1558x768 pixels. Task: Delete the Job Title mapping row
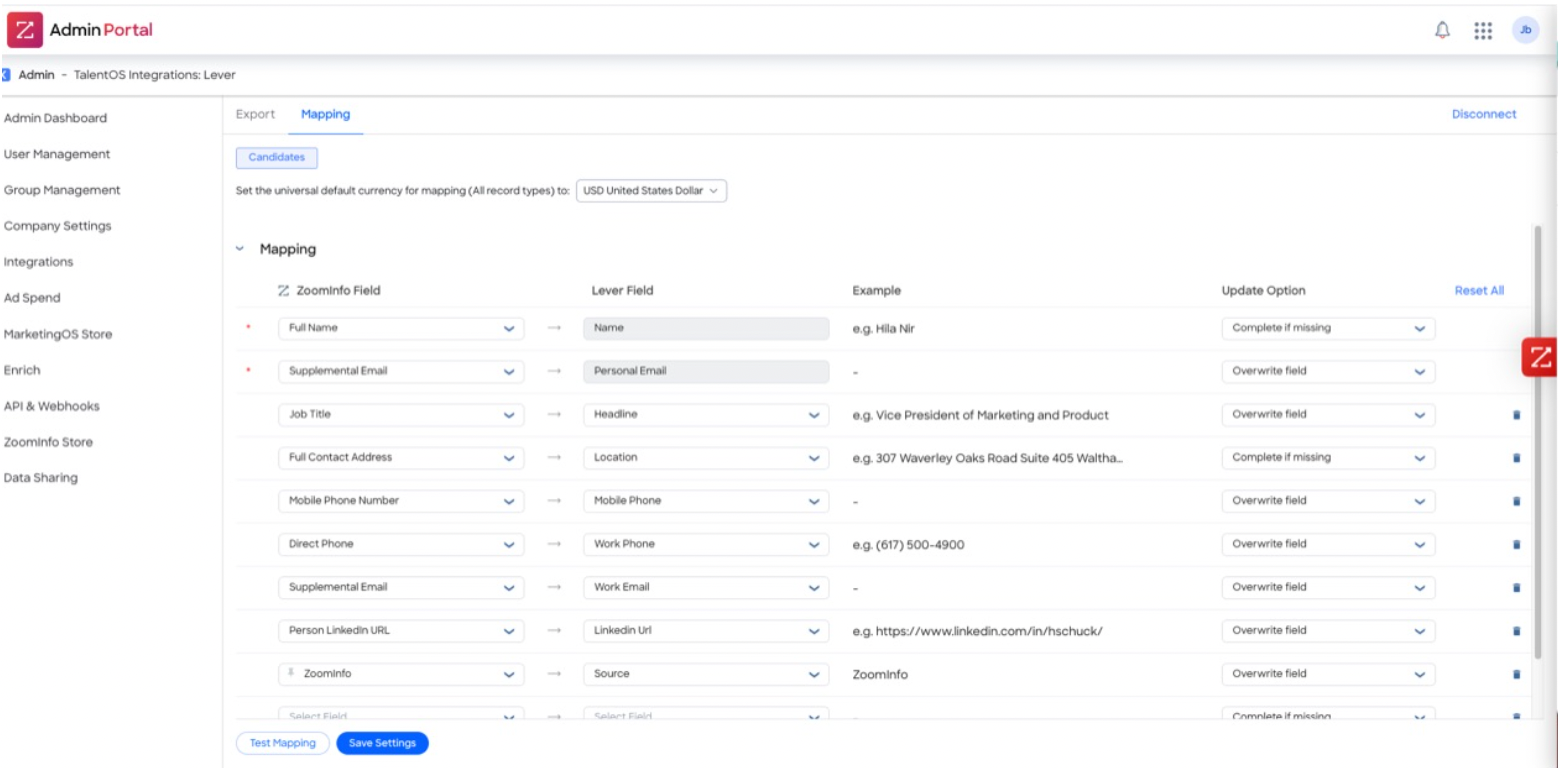pyautogui.click(x=1518, y=413)
